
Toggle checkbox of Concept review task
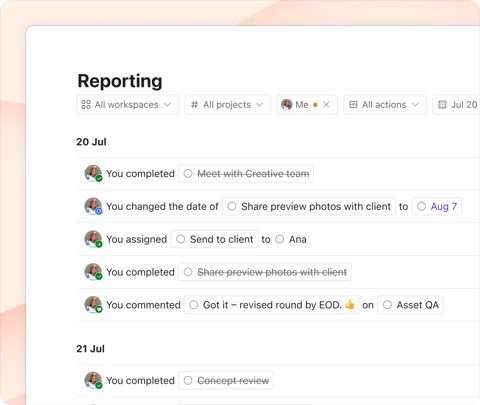[x=188, y=381]
